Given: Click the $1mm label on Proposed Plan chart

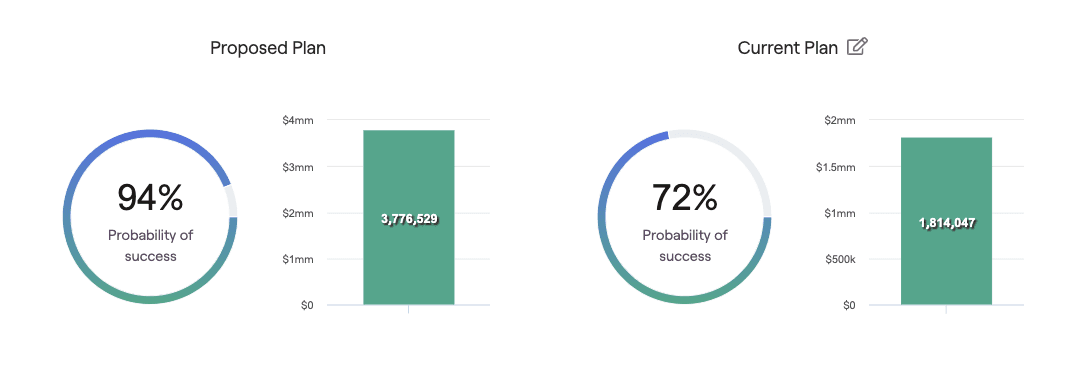Looking at the screenshot, I should tap(298, 259).
